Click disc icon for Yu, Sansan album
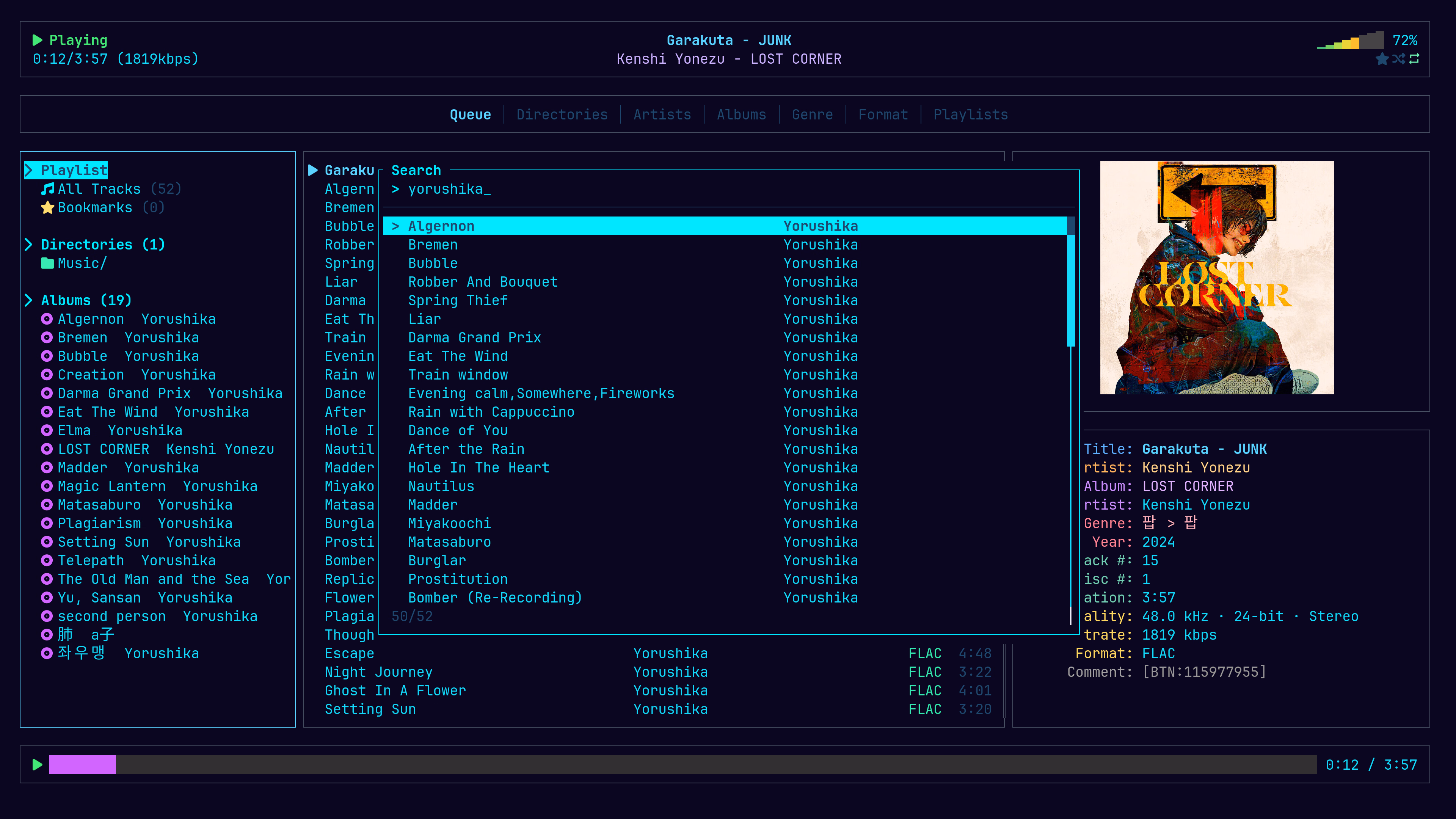 pyautogui.click(x=47, y=598)
